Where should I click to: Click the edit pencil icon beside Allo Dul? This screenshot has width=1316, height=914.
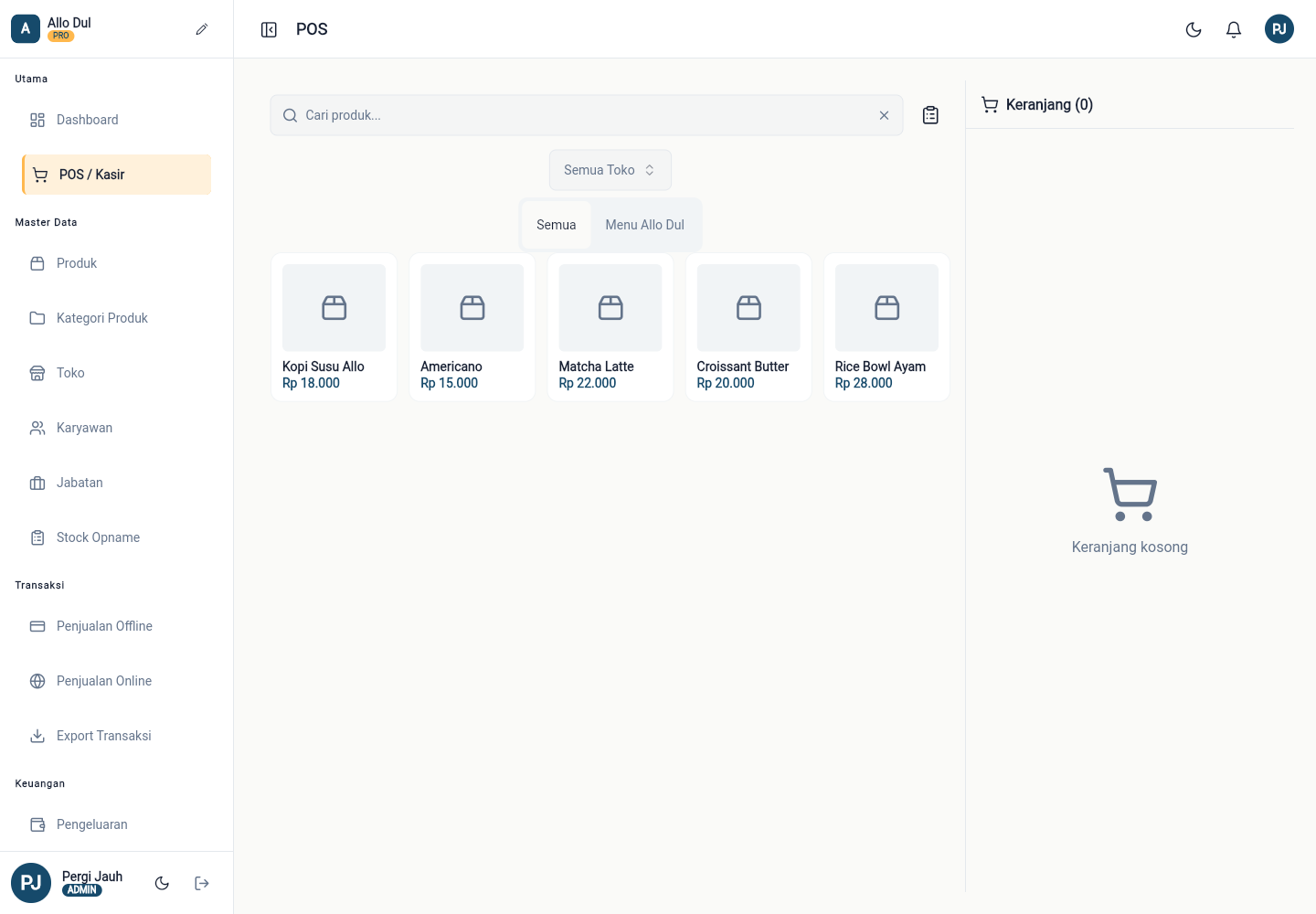202,29
